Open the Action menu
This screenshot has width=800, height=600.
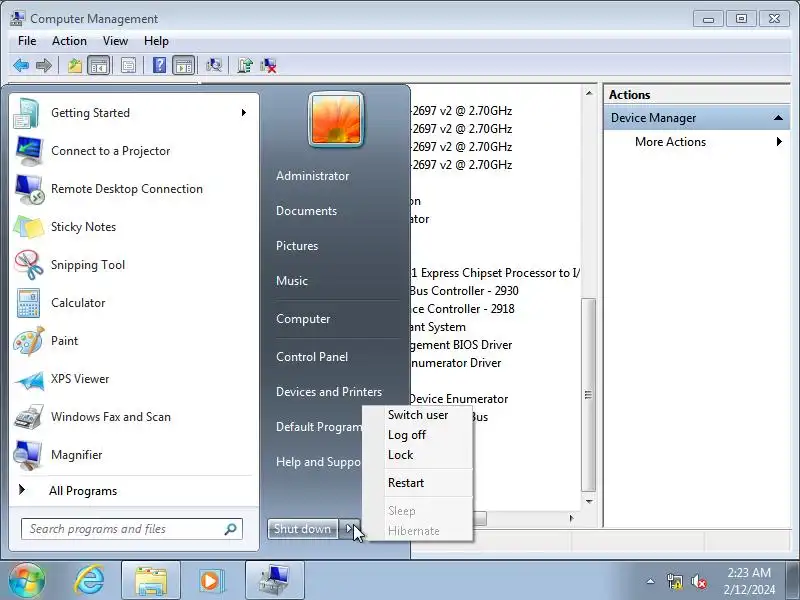tap(69, 41)
